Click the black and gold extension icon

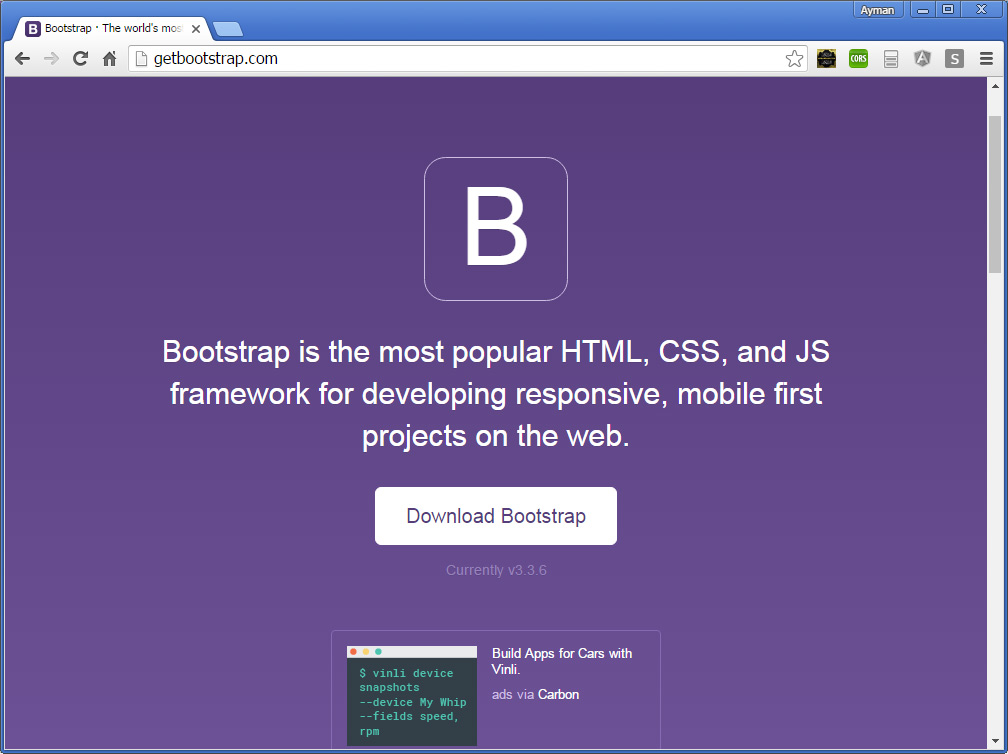[x=826, y=59]
